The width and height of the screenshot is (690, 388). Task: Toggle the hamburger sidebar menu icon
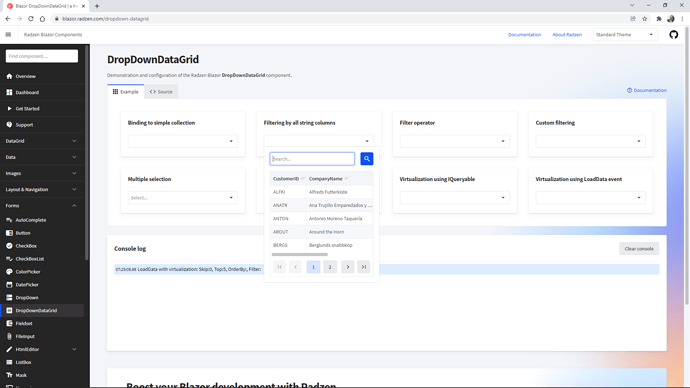tap(8, 34)
